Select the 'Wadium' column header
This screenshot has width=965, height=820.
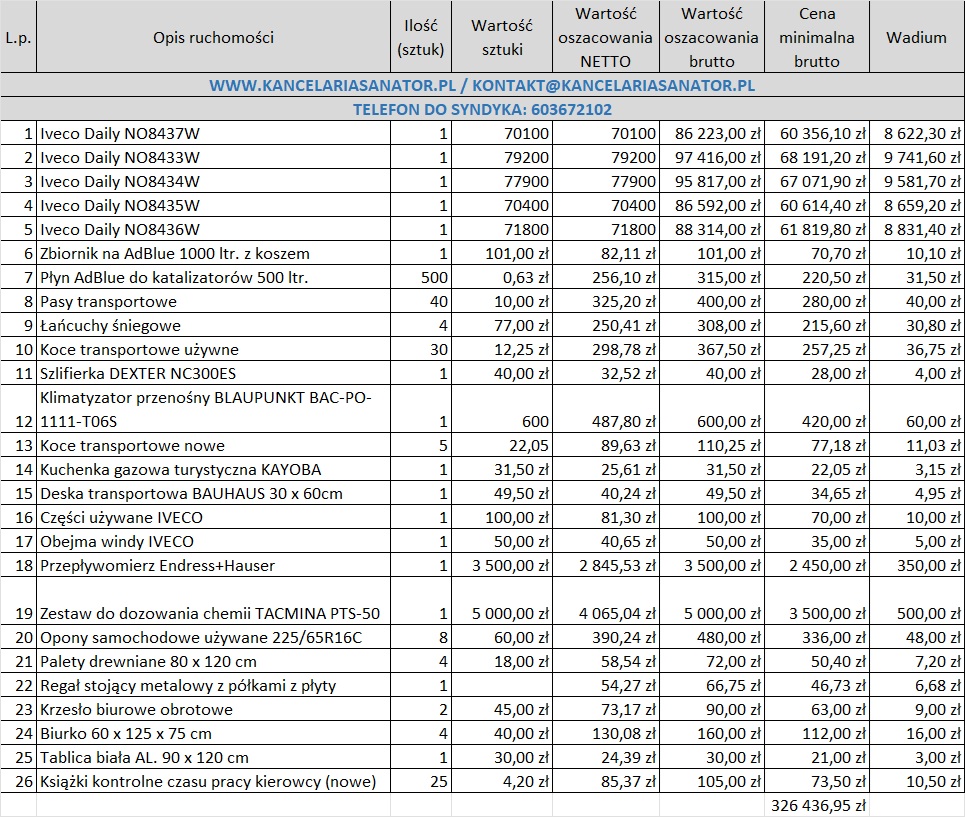pos(916,38)
